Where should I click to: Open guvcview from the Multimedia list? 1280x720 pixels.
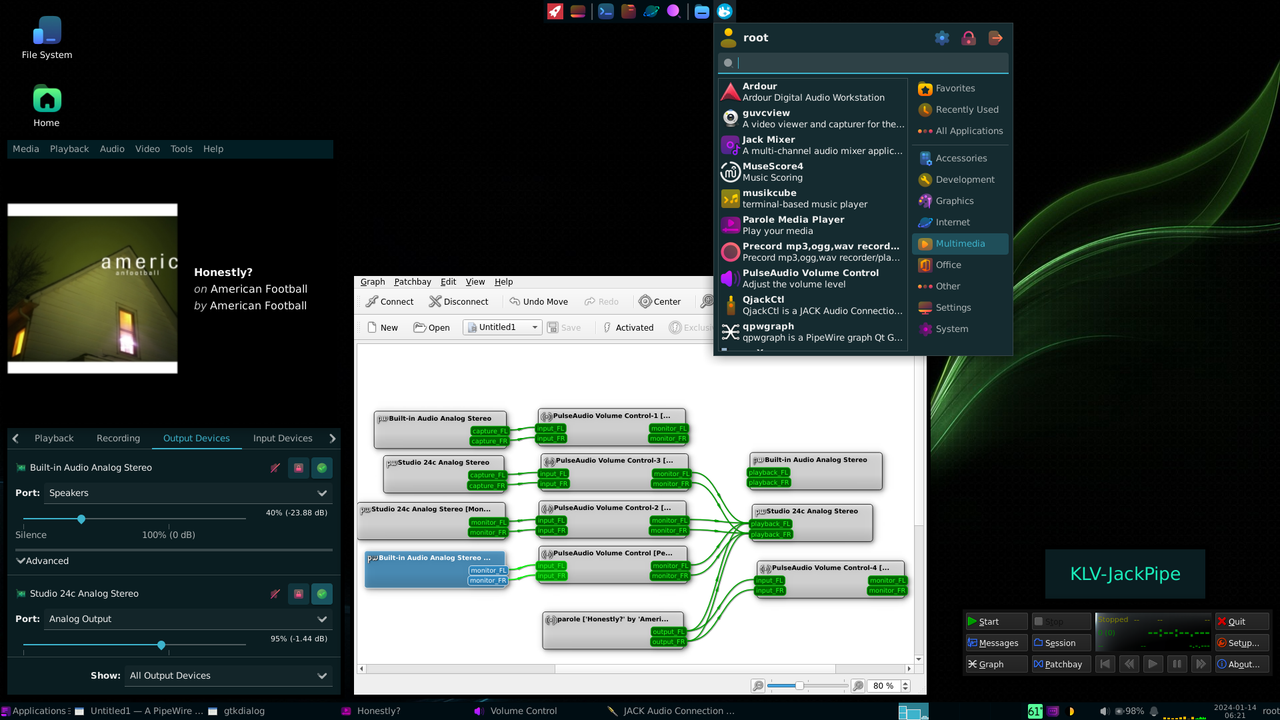[812, 118]
